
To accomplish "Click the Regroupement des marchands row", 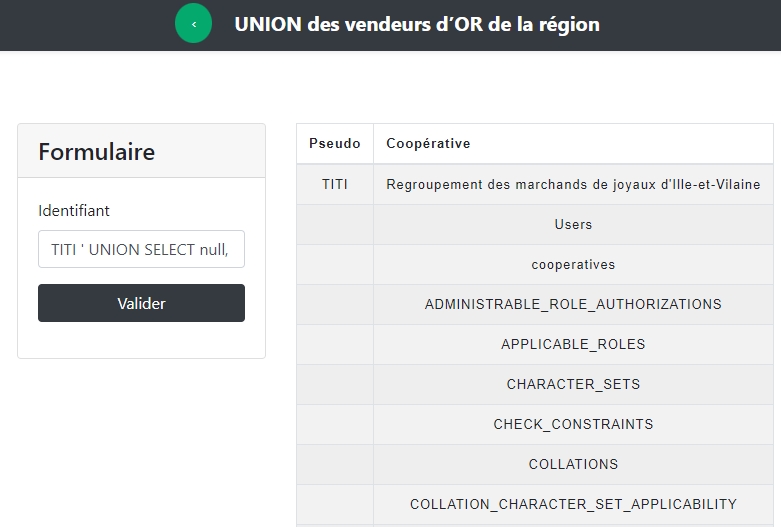I will (573, 185).
